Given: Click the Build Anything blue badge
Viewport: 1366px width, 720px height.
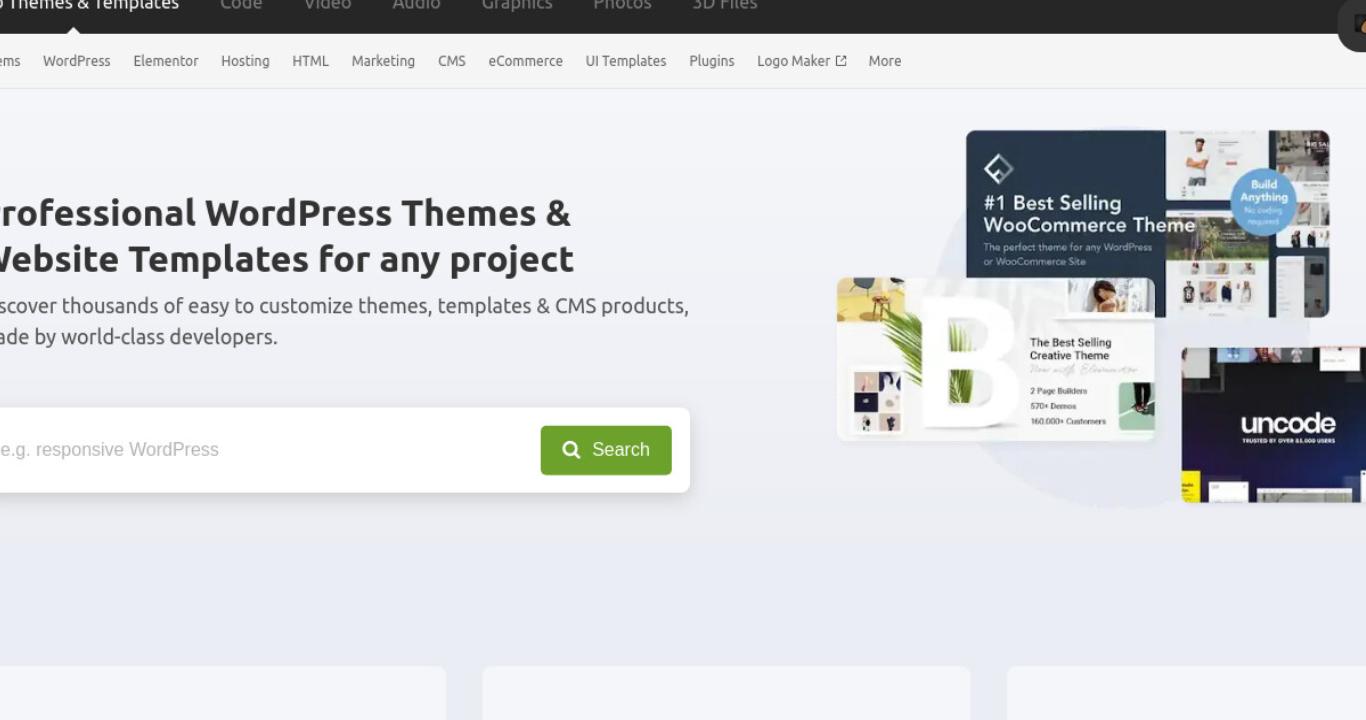Looking at the screenshot, I should 1264,201.
